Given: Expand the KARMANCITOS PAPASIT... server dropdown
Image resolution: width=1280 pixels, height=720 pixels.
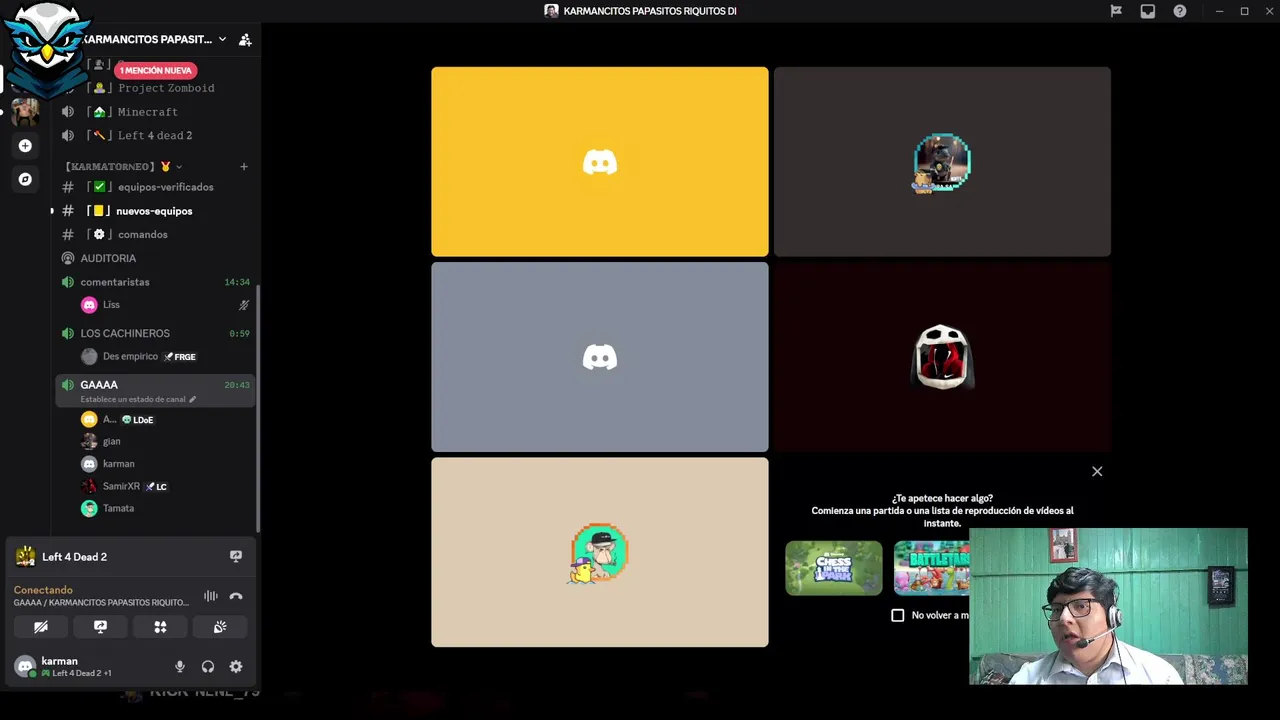Looking at the screenshot, I should [x=222, y=39].
